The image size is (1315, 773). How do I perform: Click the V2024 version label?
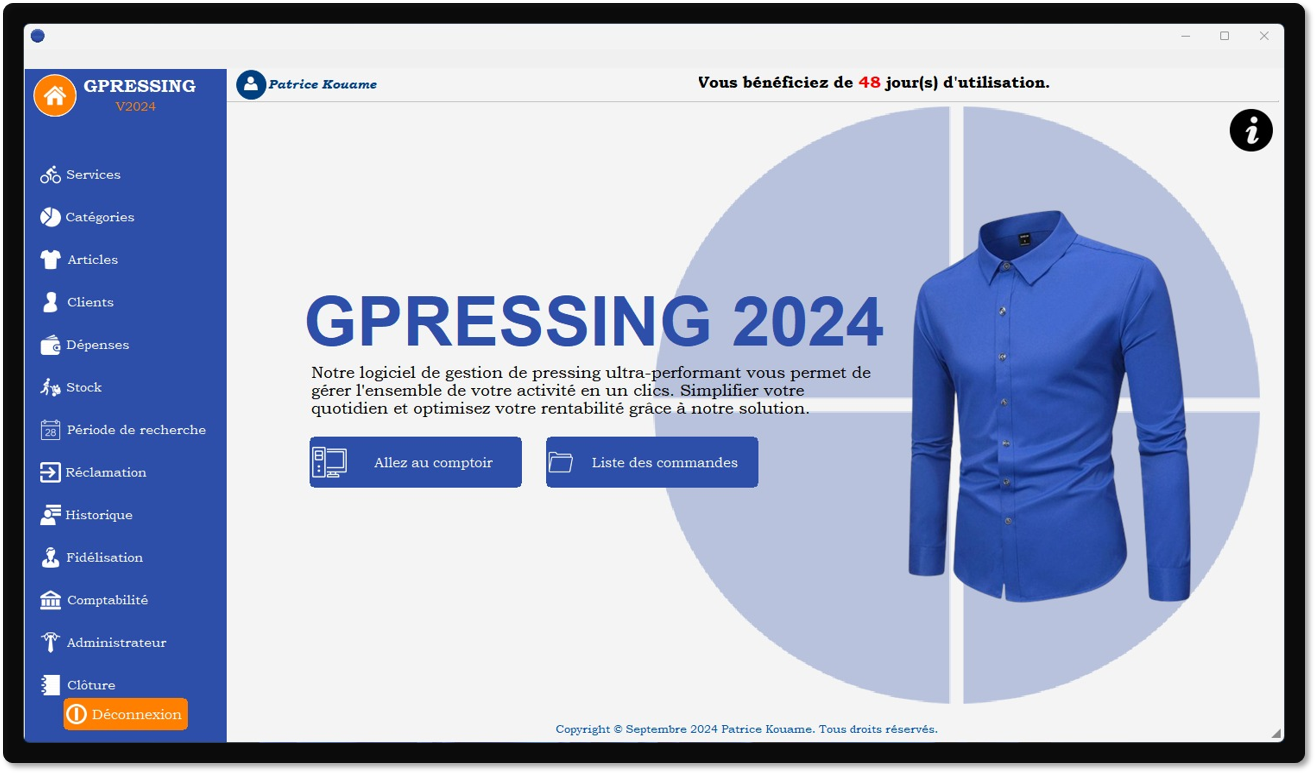pos(136,107)
